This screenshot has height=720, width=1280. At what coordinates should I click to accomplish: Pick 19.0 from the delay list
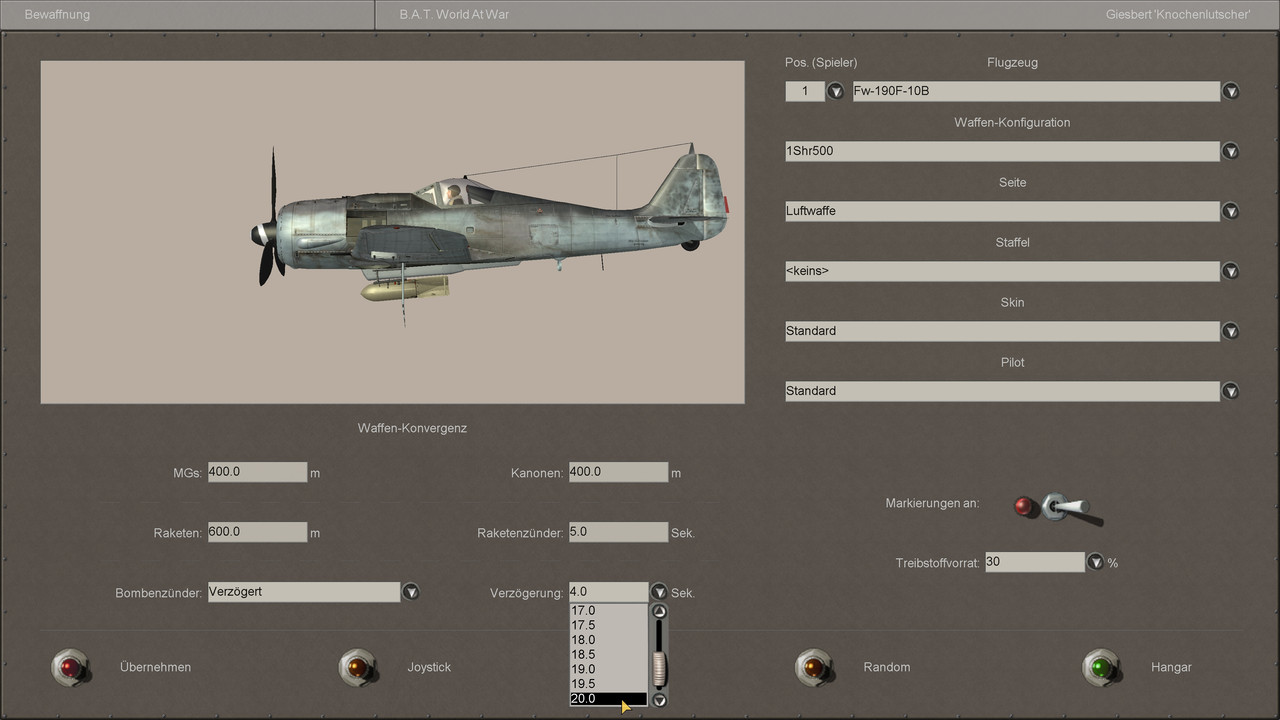609,669
